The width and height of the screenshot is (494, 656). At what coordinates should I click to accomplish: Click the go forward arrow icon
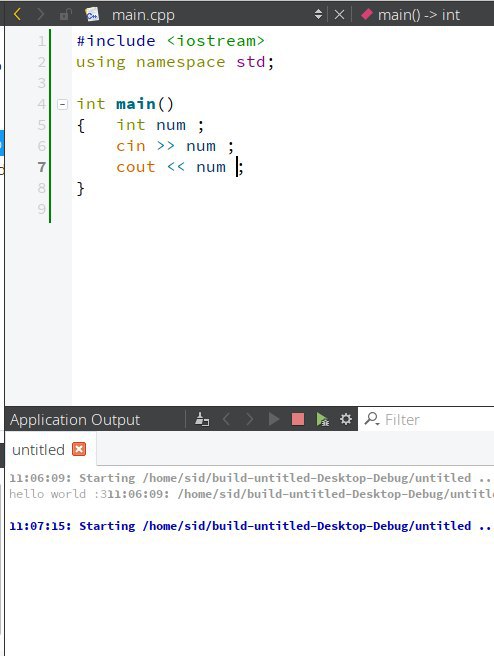[x=41, y=14]
